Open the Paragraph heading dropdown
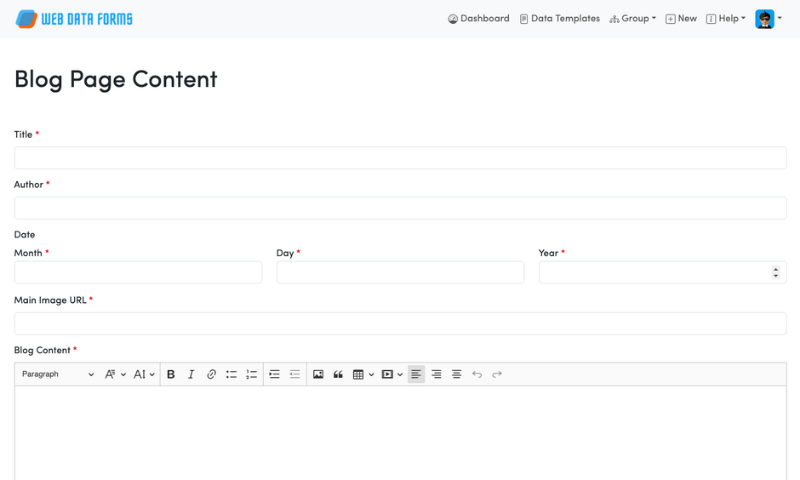Image resolution: width=800 pixels, height=480 pixels. 58,374
